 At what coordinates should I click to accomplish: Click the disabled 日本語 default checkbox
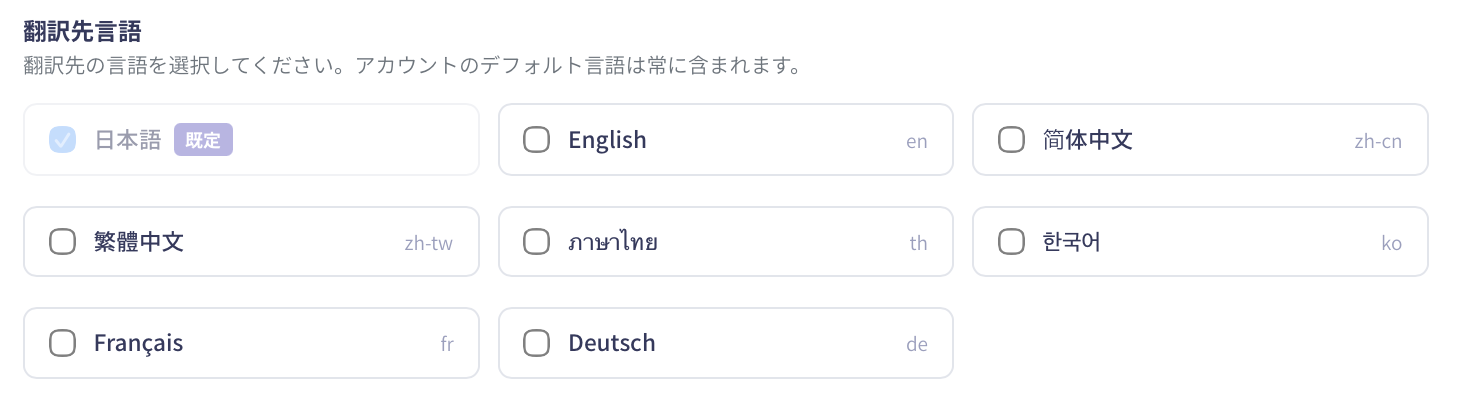point(62,140)
